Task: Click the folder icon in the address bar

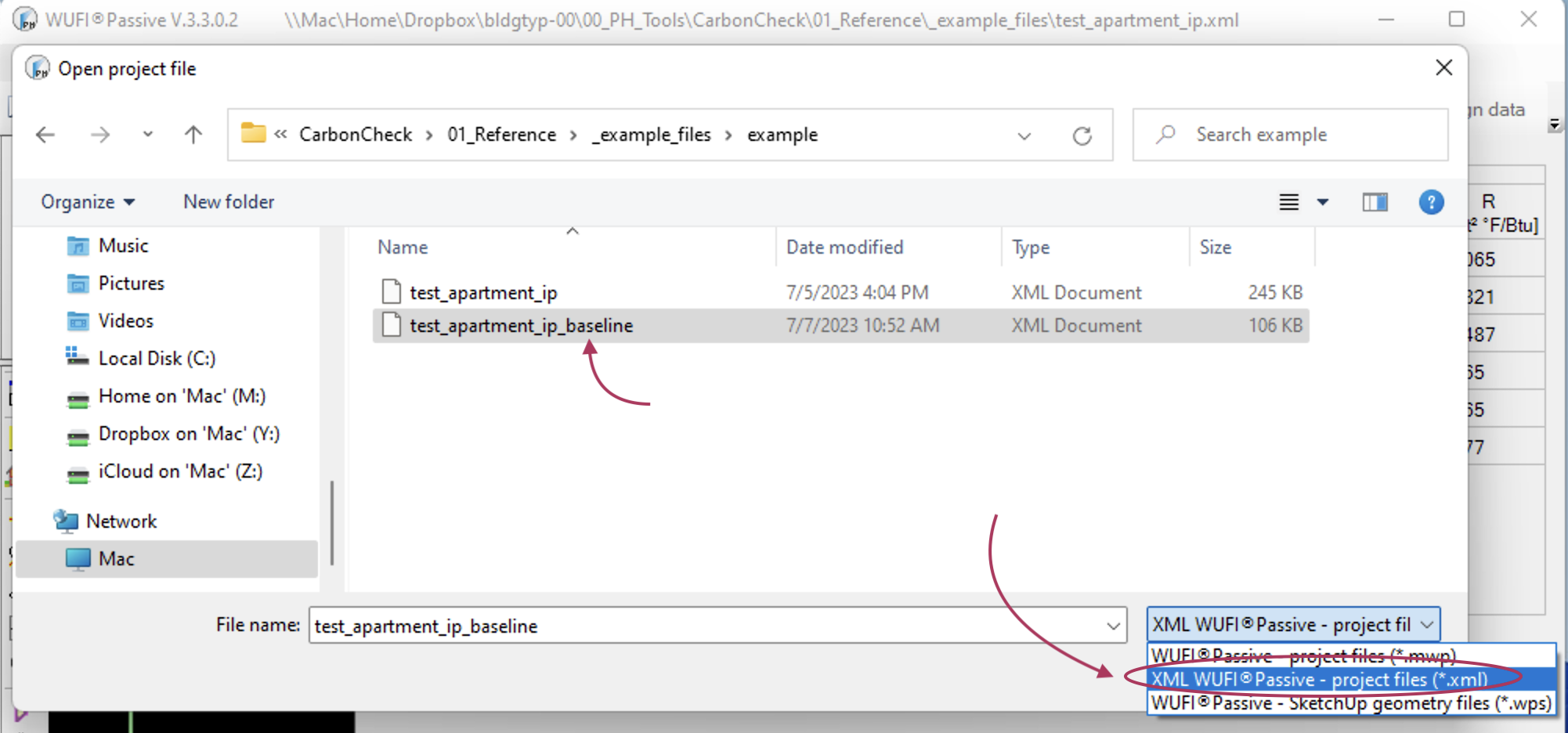Action: pos(253,133)
